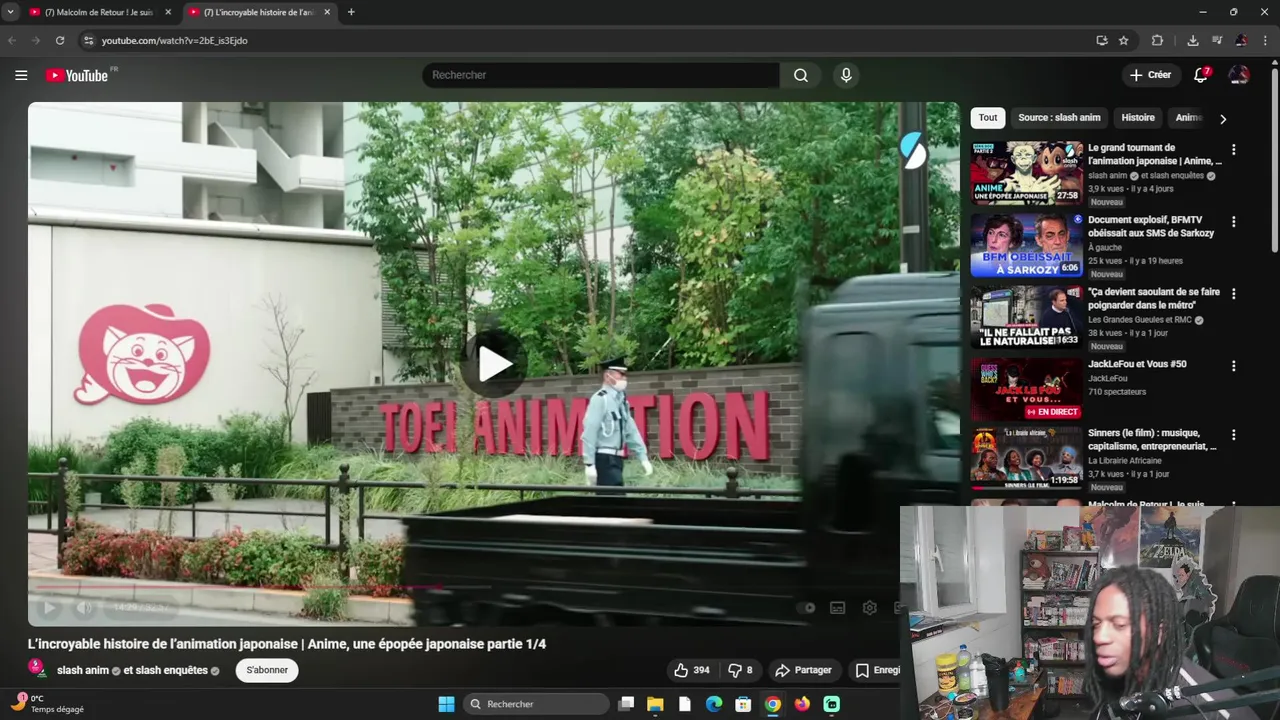Select the Tout filter chip
The width and height of the screenshot is (1280, 720).
[x=988, y=118]
